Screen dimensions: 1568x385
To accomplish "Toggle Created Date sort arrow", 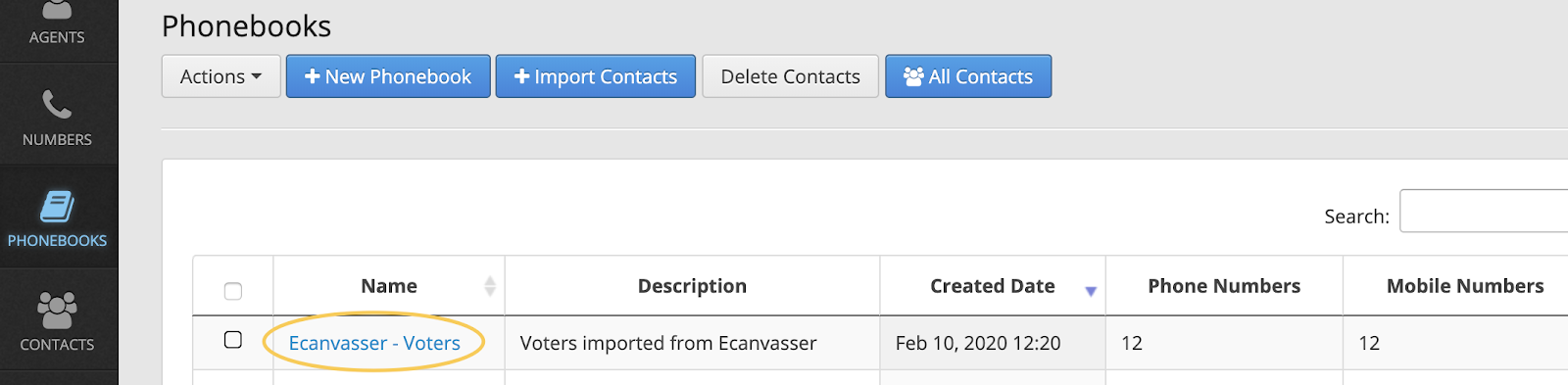I will 1091,291.
